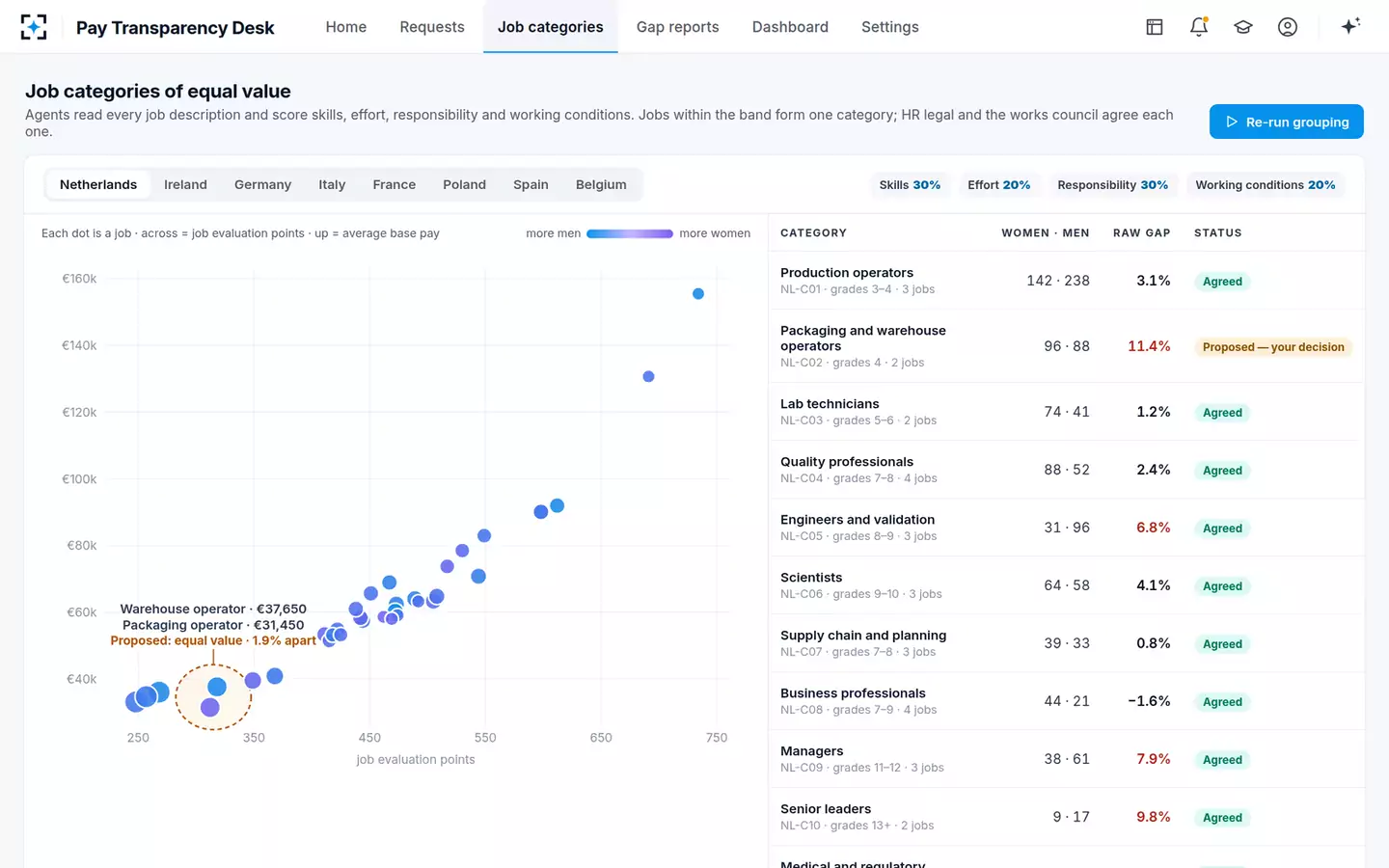Select the Production operators category row
The image size is (1389, 868).
1067,281
